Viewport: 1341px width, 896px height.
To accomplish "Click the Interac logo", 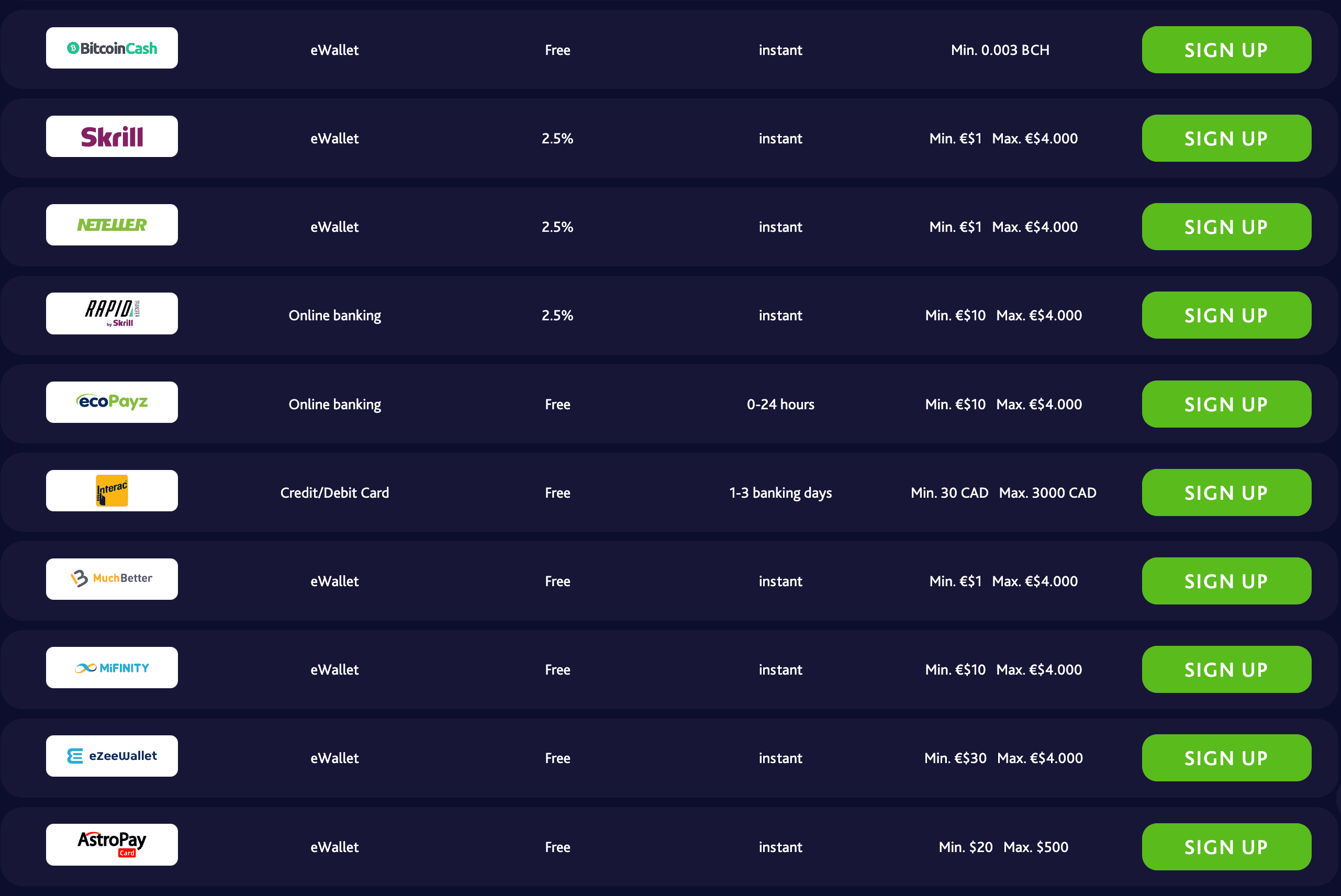I will coord(112,491).
